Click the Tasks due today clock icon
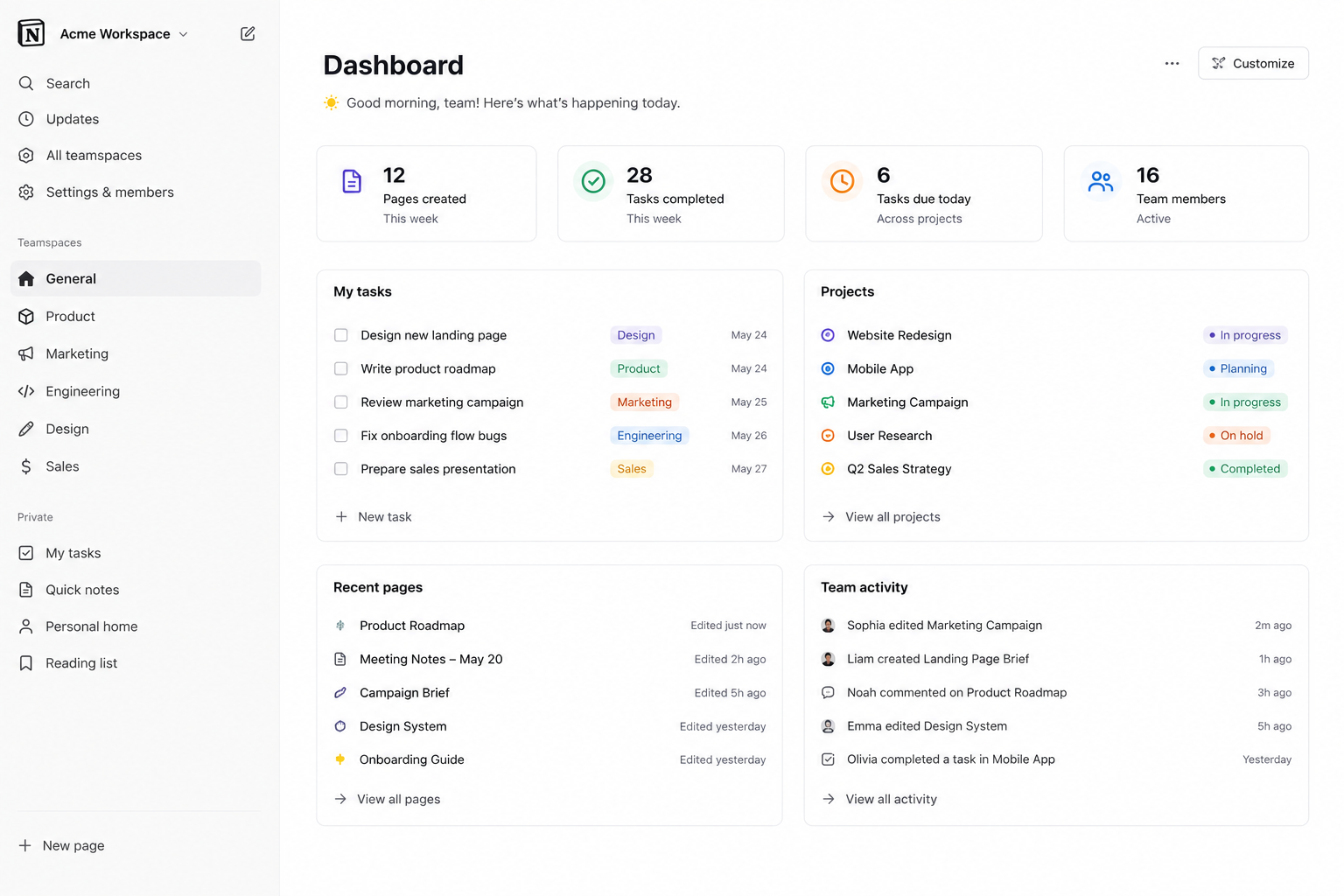The height and width of the screenshot is (896, 1344). point(842,181)
